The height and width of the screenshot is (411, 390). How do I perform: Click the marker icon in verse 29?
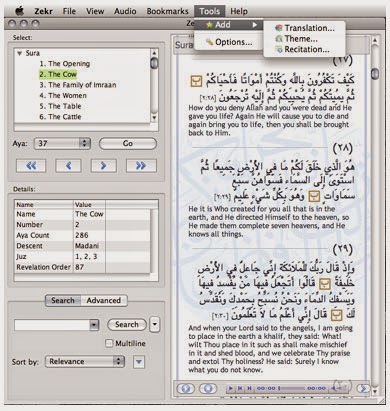click(x=313, y=196)
